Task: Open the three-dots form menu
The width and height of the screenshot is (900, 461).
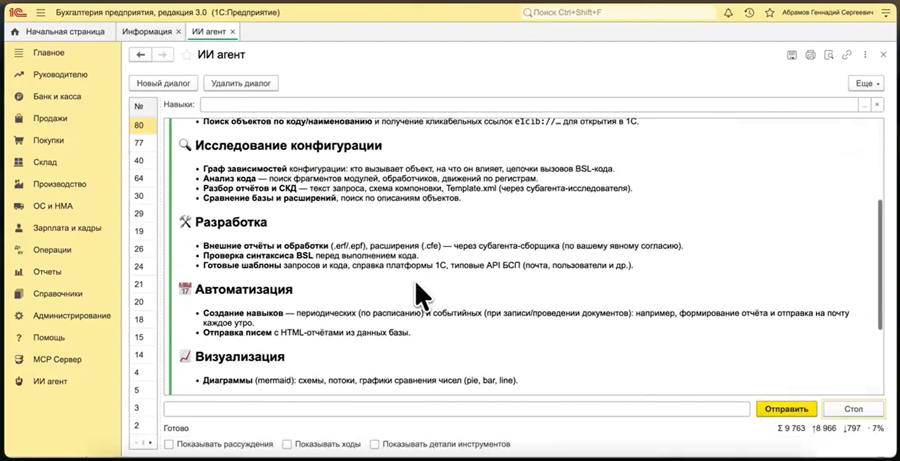Action: [865, 55]
